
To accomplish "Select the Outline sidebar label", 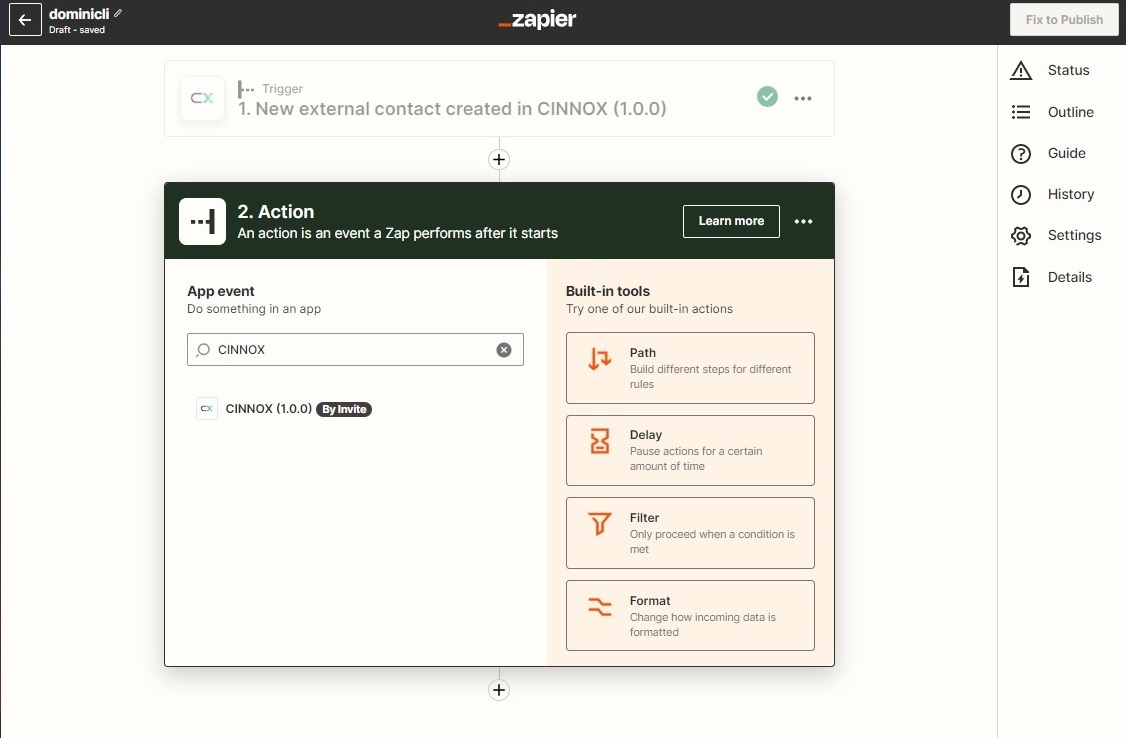I will pos(1070,112).
